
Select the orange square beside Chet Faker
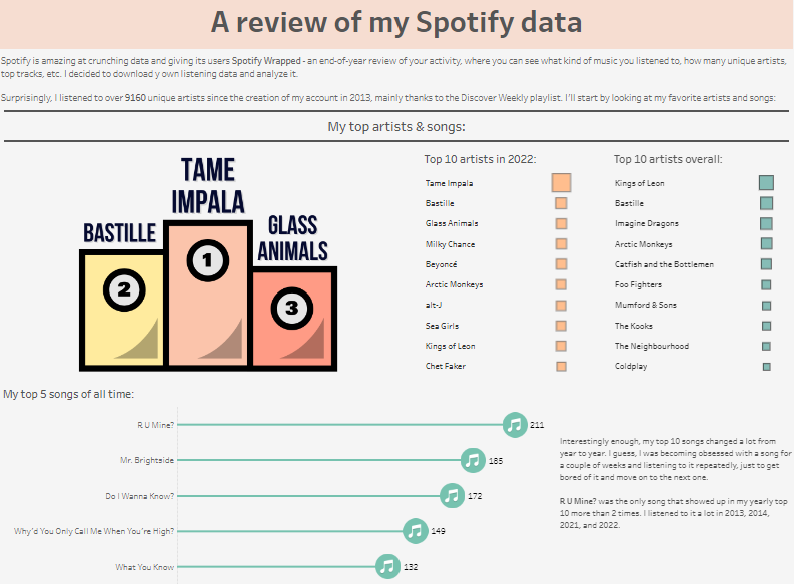point(561,367)
